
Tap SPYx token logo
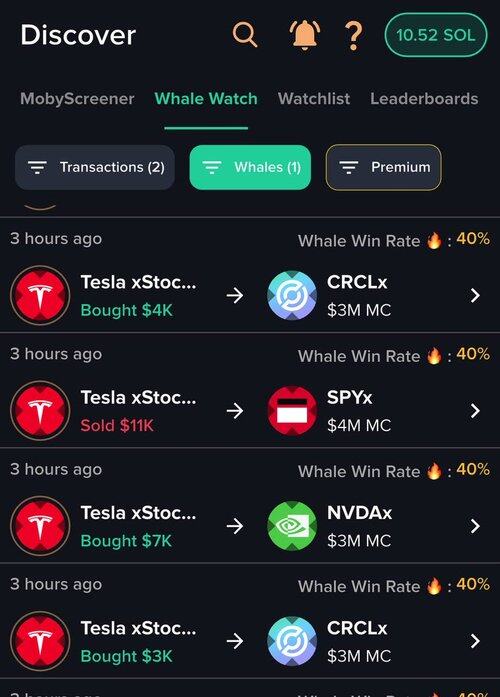(292, 410)
